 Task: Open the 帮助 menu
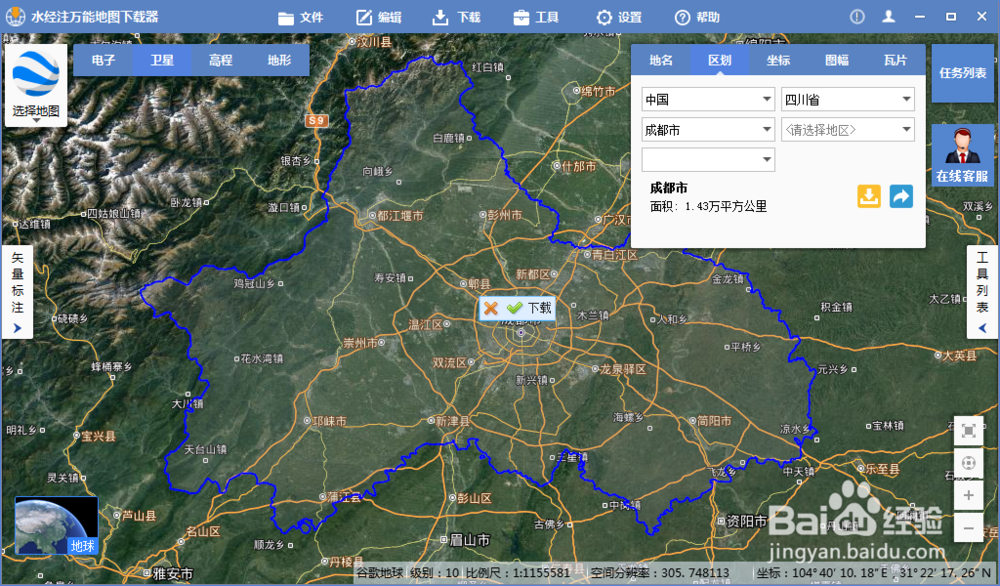coord(697,17)
